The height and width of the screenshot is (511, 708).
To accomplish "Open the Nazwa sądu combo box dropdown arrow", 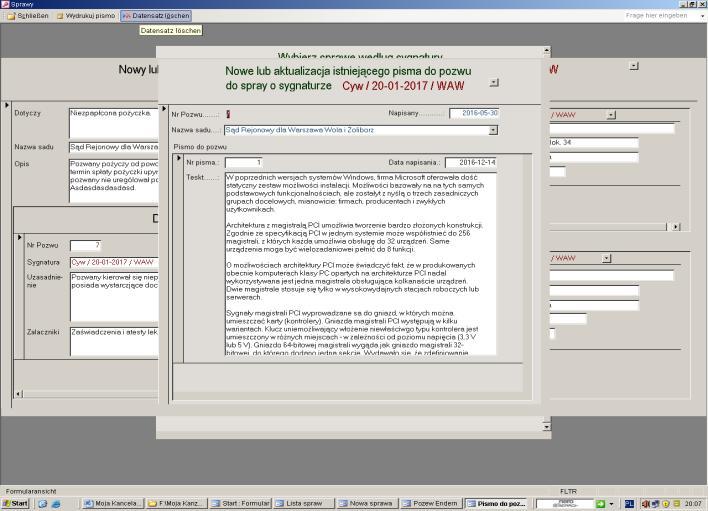I will pos(493,130).
